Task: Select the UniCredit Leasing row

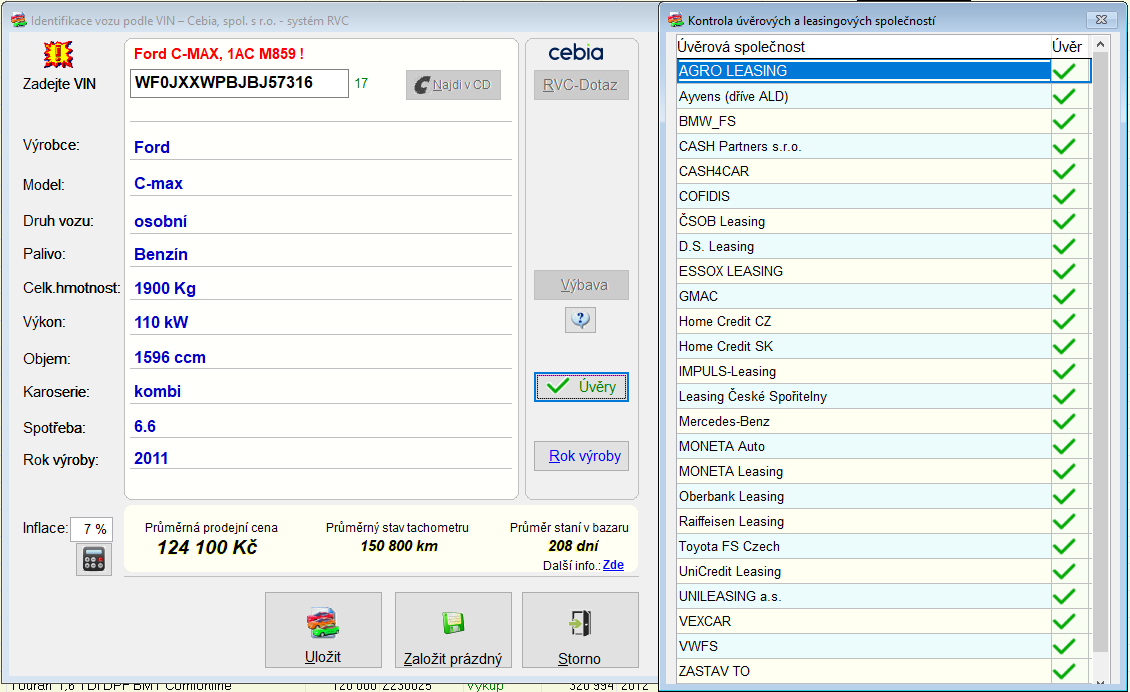Action: tap(884, 572)
